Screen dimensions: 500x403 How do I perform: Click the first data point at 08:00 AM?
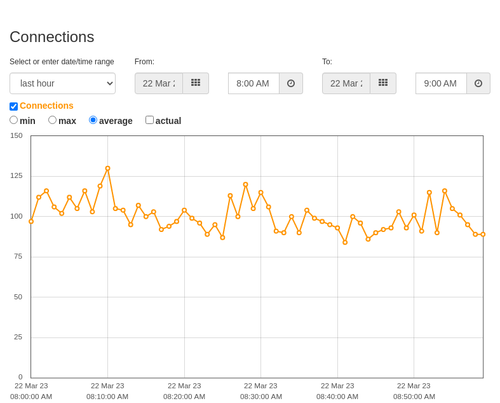31,221
